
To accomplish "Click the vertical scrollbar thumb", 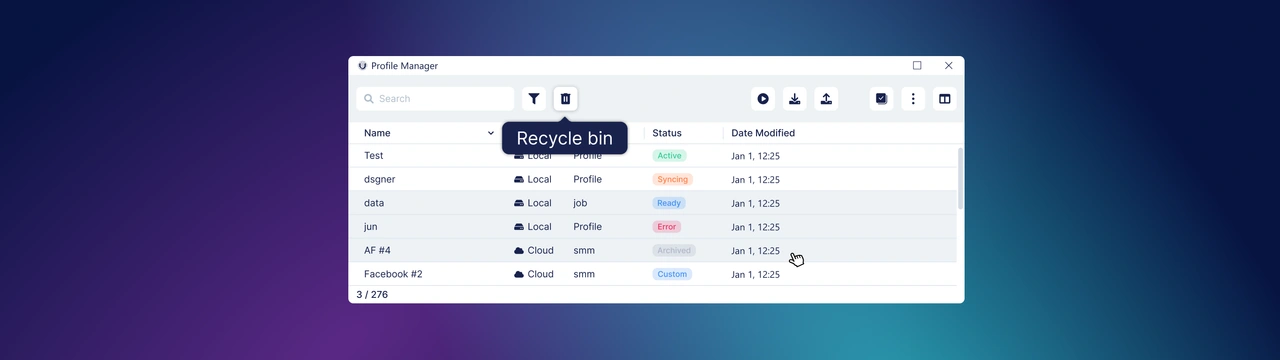I will click(961, 179).
